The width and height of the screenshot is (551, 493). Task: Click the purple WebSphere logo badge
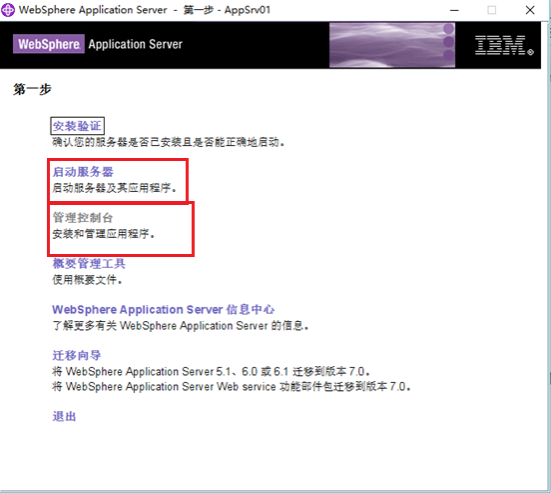click(x=49, y=44)
